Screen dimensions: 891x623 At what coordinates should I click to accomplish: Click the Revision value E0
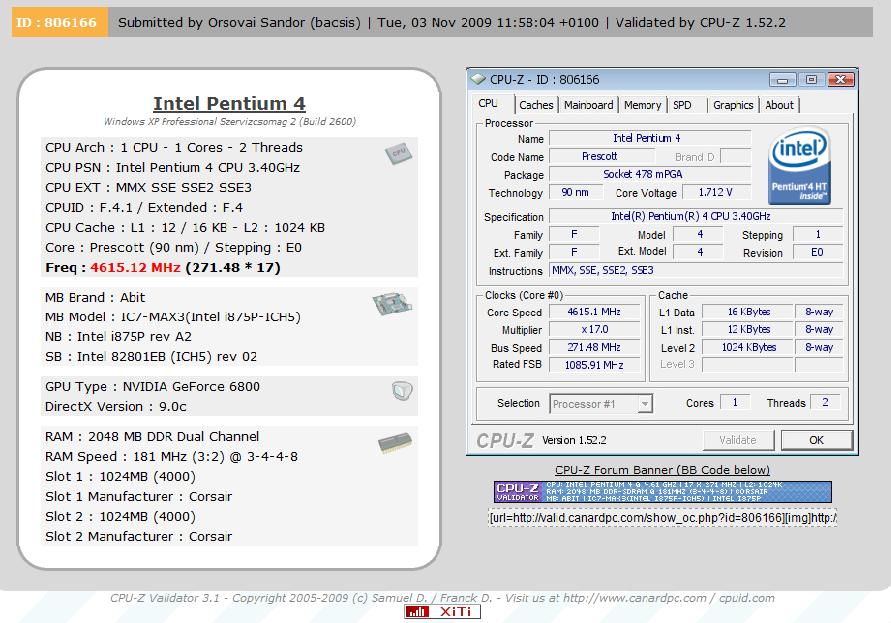(817, 252)
